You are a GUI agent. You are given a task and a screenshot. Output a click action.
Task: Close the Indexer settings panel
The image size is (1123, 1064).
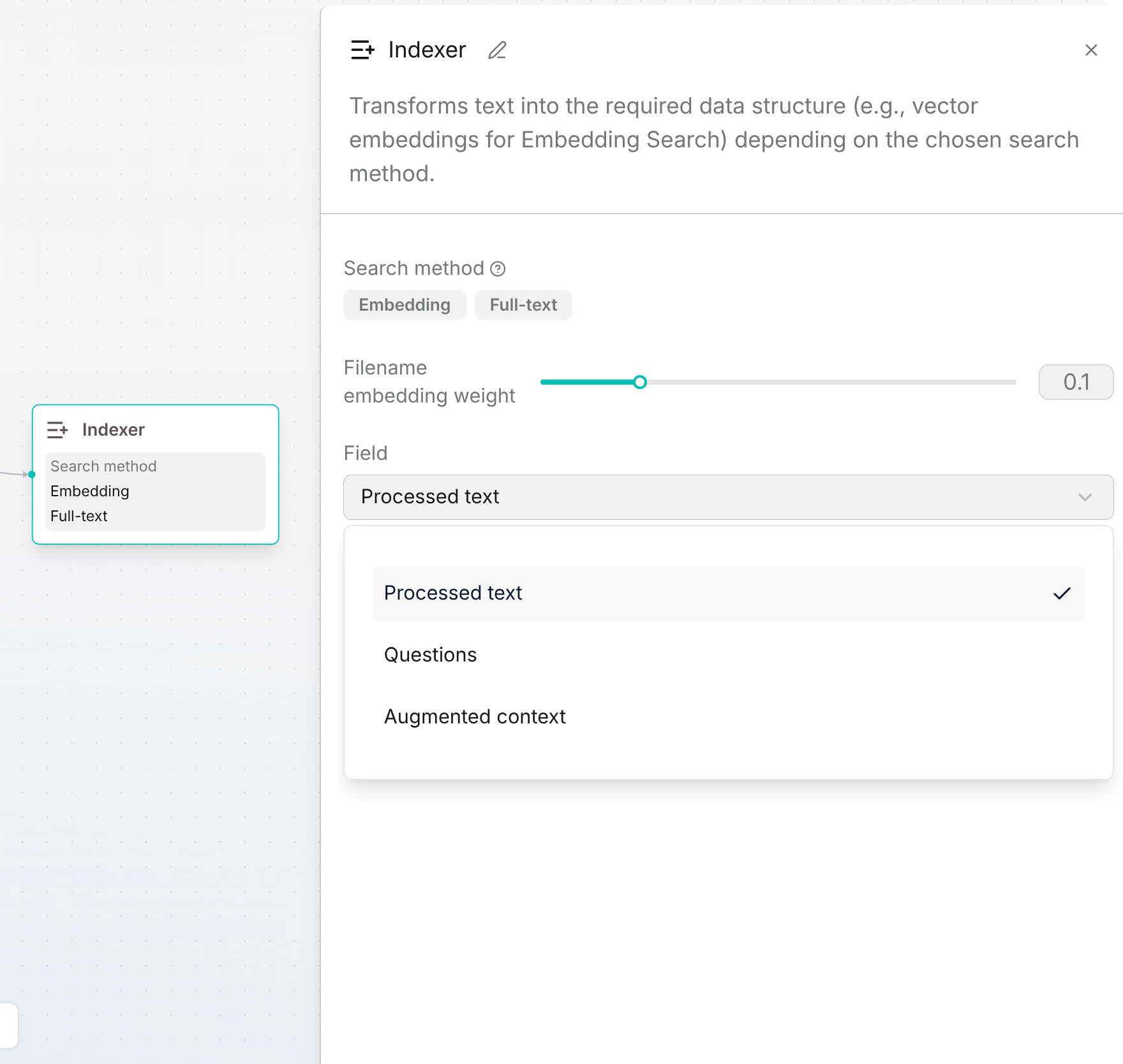tap(1091, 50)
